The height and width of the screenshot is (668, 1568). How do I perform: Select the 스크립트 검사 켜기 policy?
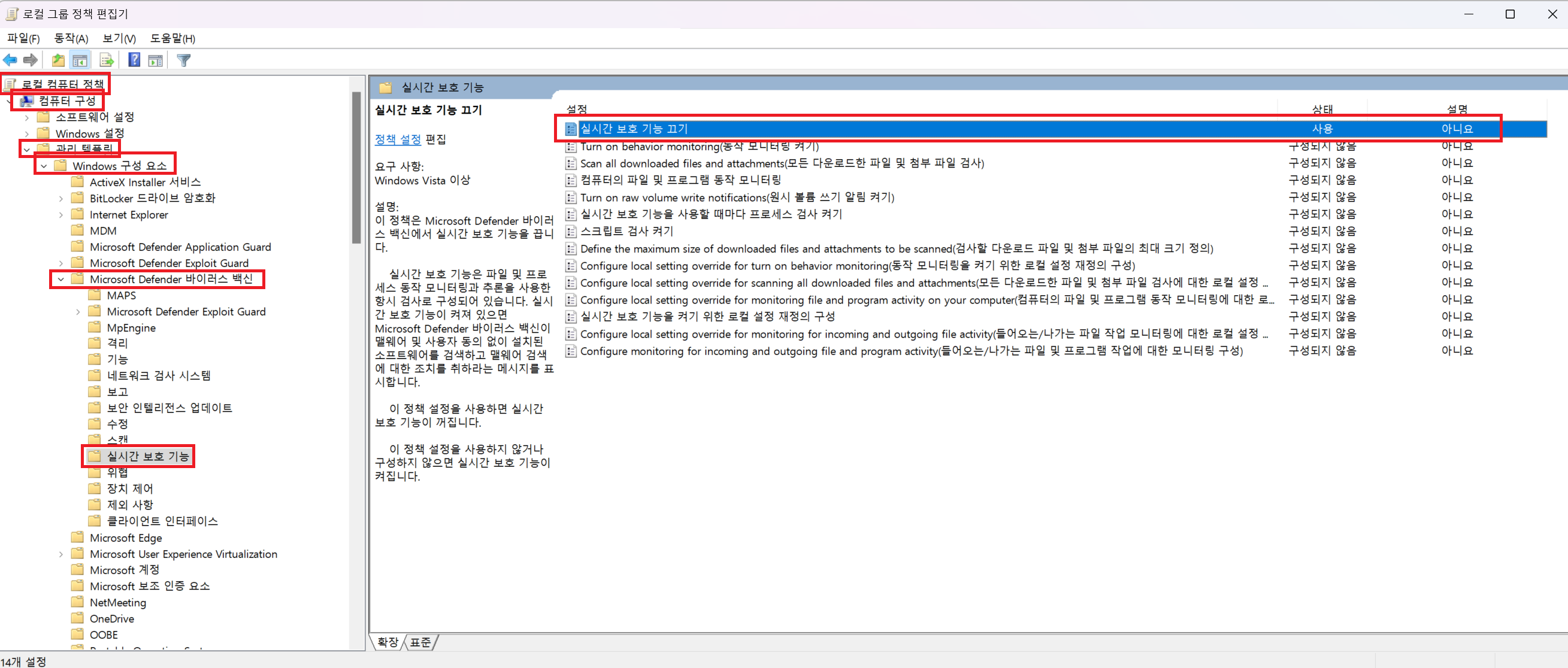(x=626, y=231)
